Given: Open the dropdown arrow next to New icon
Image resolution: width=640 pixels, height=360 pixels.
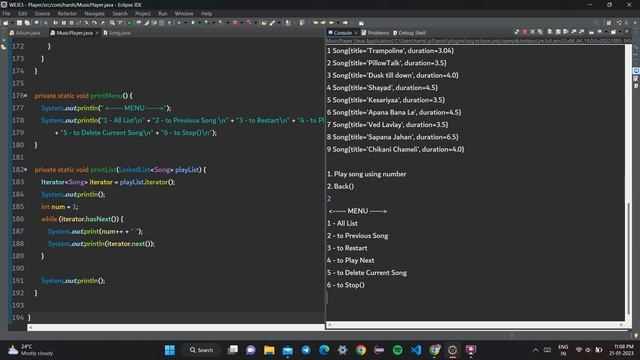Looking at the screenshot, I should coord(12,23).
